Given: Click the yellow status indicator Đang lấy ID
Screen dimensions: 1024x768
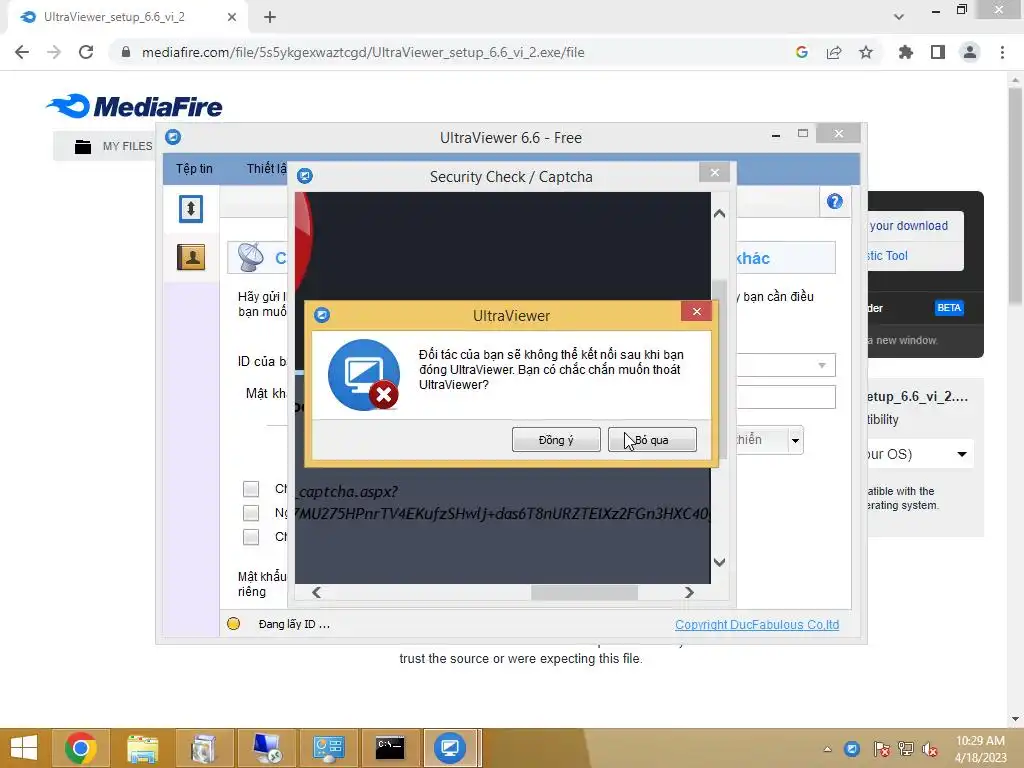Looking at the screenshot, I should [x=233, y=624].
